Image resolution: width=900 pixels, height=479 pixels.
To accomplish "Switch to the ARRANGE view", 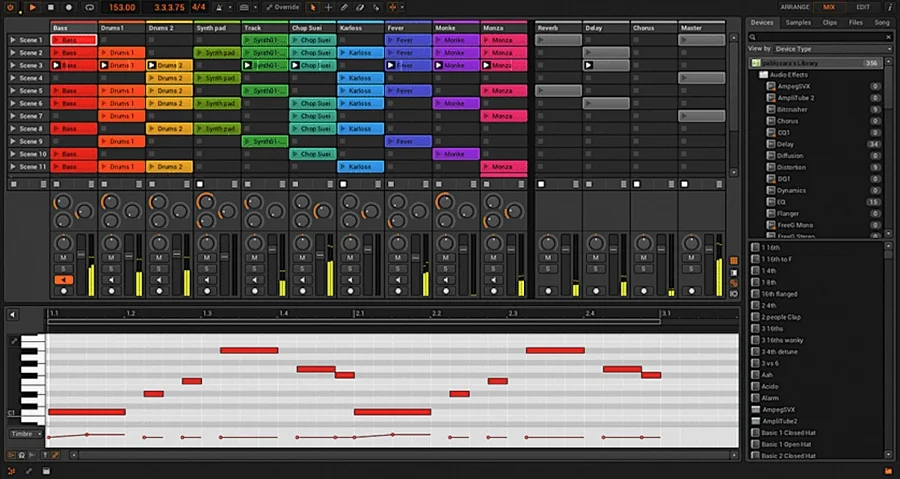I will click(795, 7).
